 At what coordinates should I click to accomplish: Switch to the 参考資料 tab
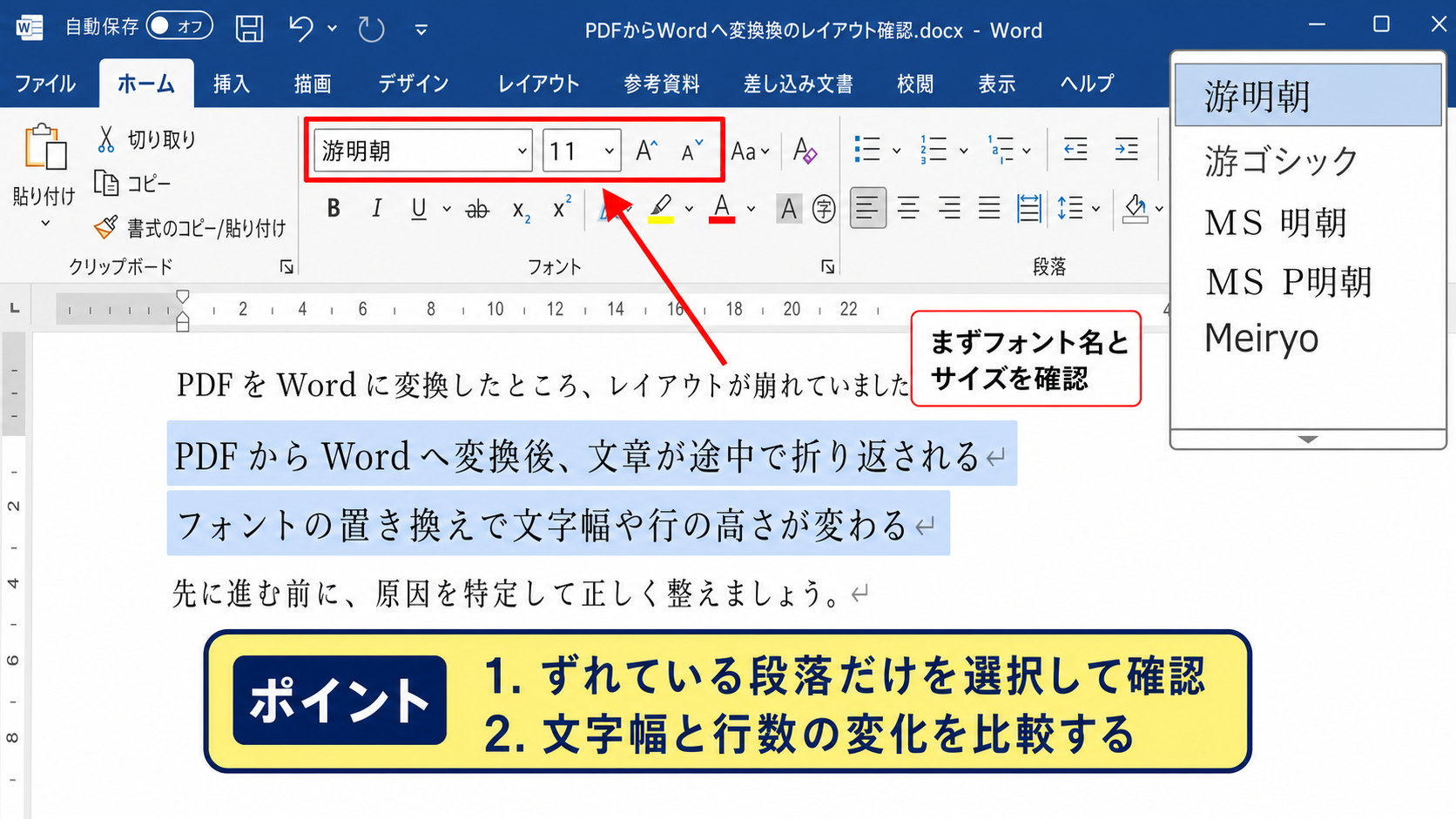(662, 84)
